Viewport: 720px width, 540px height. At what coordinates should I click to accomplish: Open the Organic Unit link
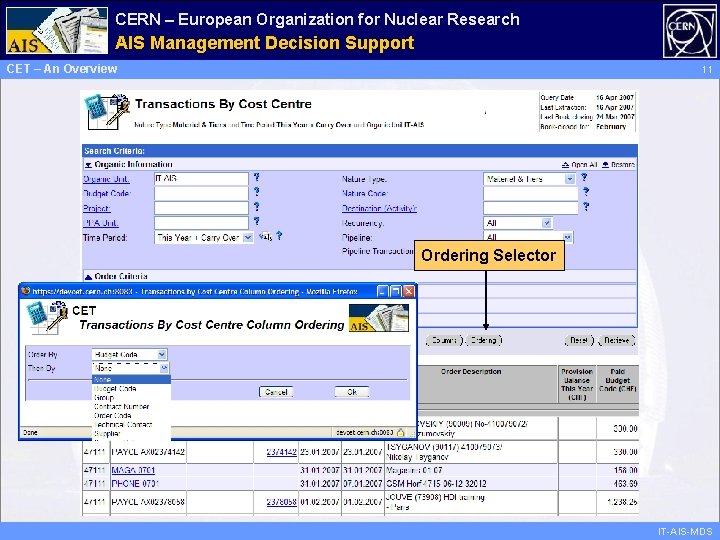click(x=106, y=179)
